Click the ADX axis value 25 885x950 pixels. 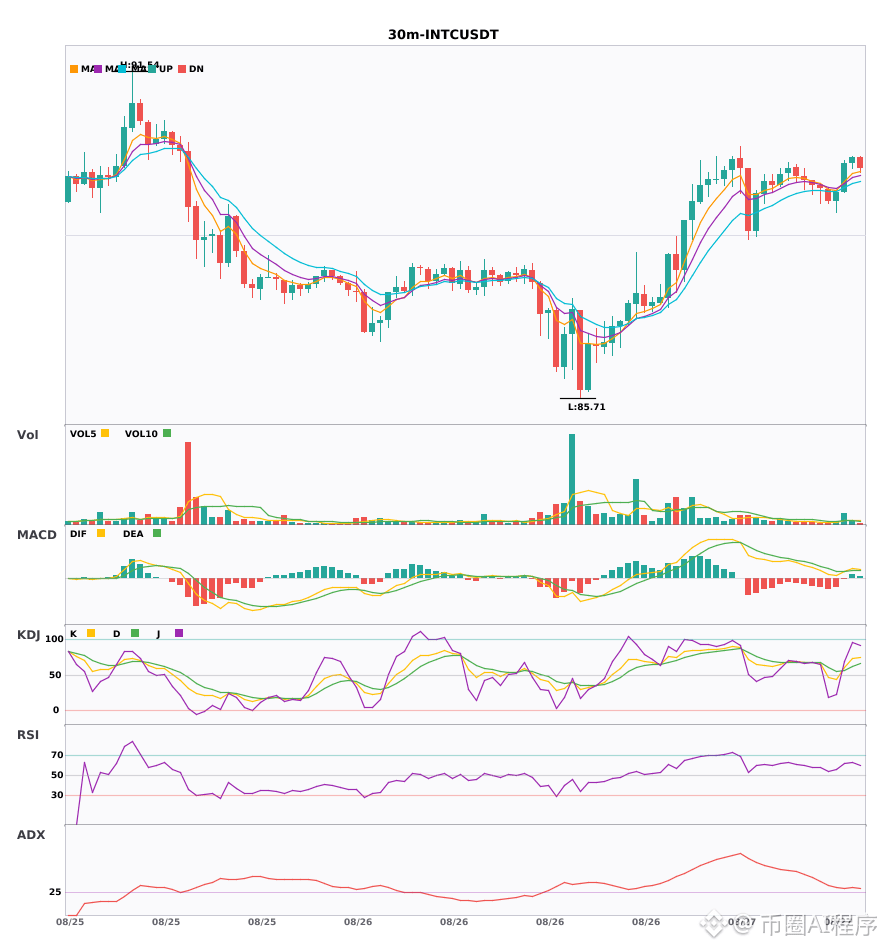tap(55, 892)
